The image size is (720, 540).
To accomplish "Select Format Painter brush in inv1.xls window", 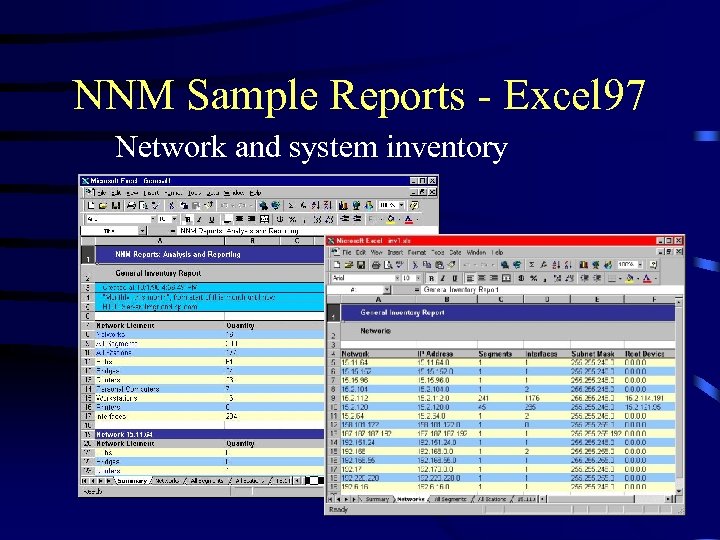I will 451,265.
